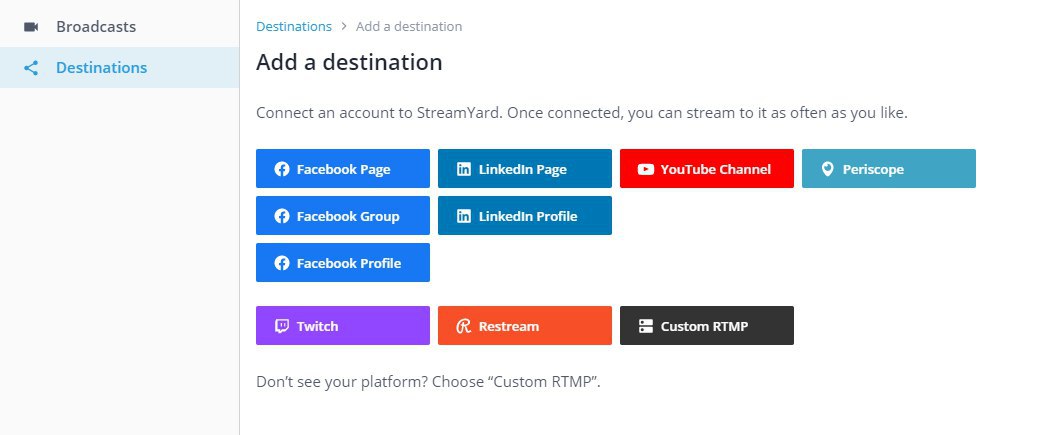Click the LinkedIn logo on LinkedIn Profile
The image size is (1043, 435).
click(464, 216)
